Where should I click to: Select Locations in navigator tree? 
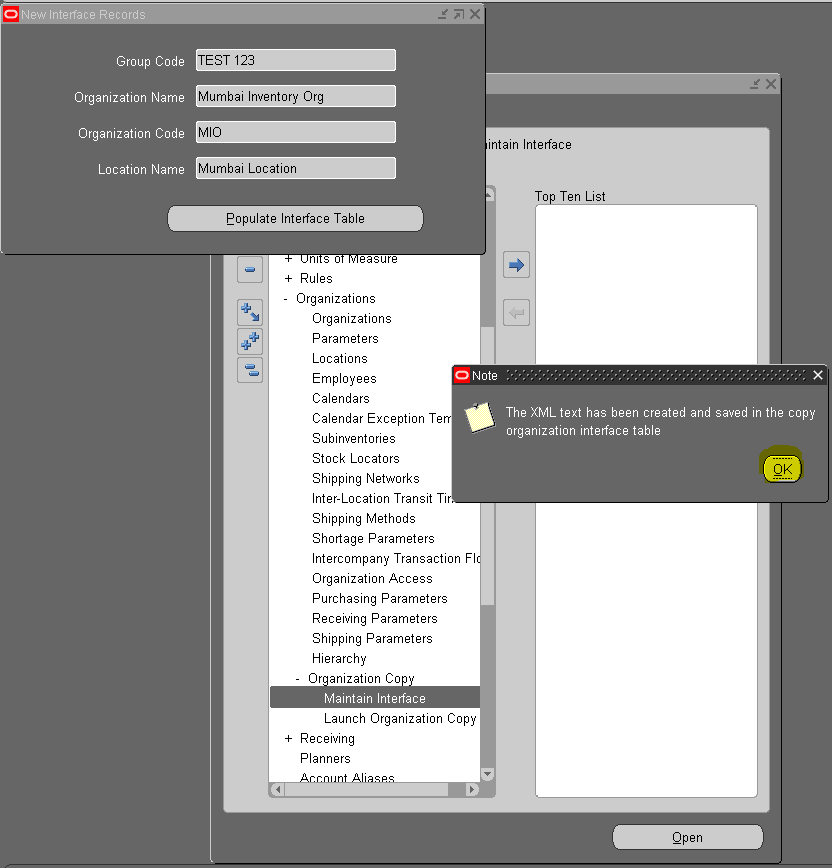point(339,359)
